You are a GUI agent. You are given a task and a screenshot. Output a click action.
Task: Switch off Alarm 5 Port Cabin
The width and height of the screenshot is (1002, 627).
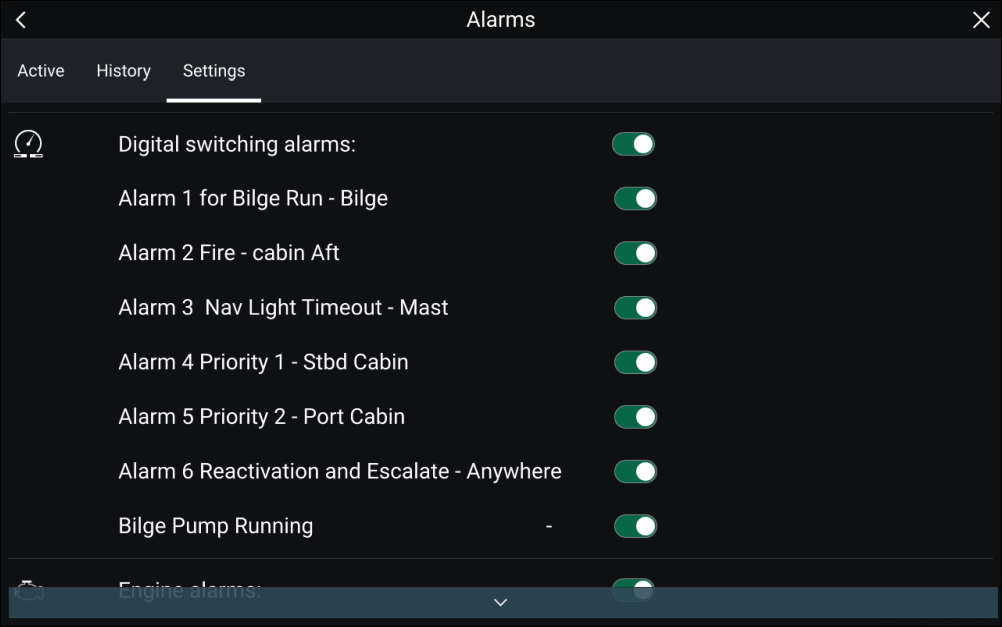coord(635,417)
